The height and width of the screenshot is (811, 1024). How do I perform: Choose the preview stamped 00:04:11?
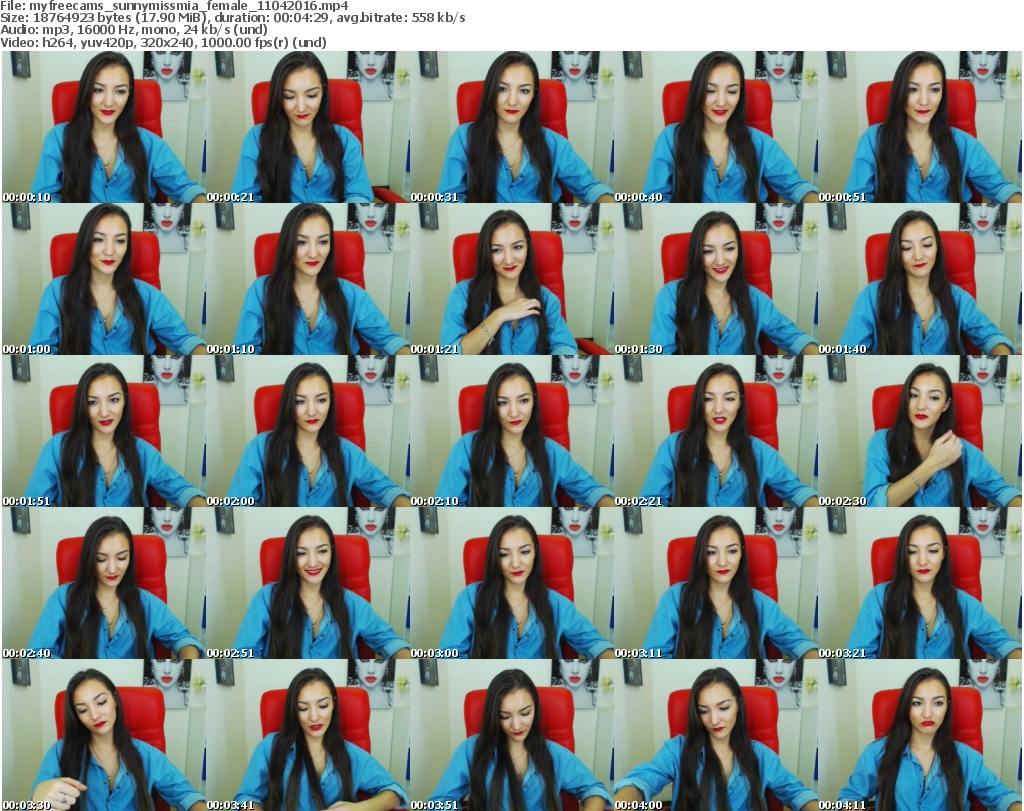920,735
